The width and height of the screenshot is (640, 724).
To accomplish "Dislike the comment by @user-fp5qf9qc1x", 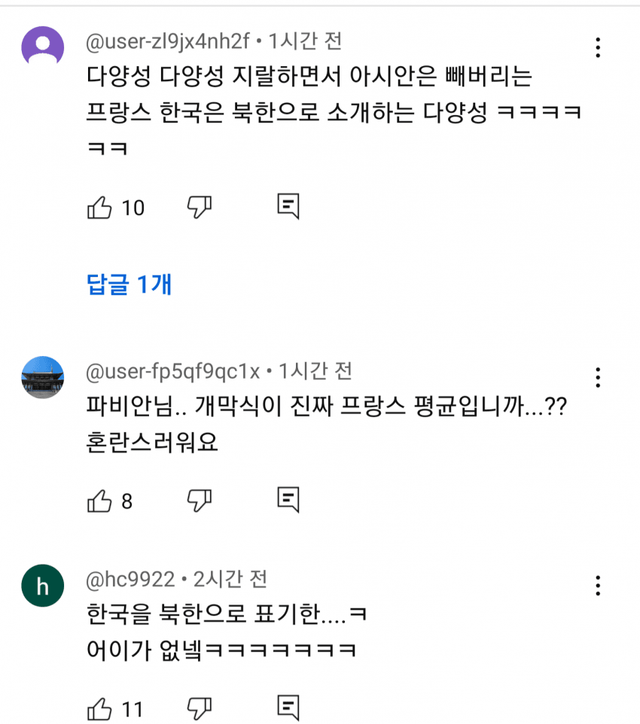I will (x=200, y=500).
